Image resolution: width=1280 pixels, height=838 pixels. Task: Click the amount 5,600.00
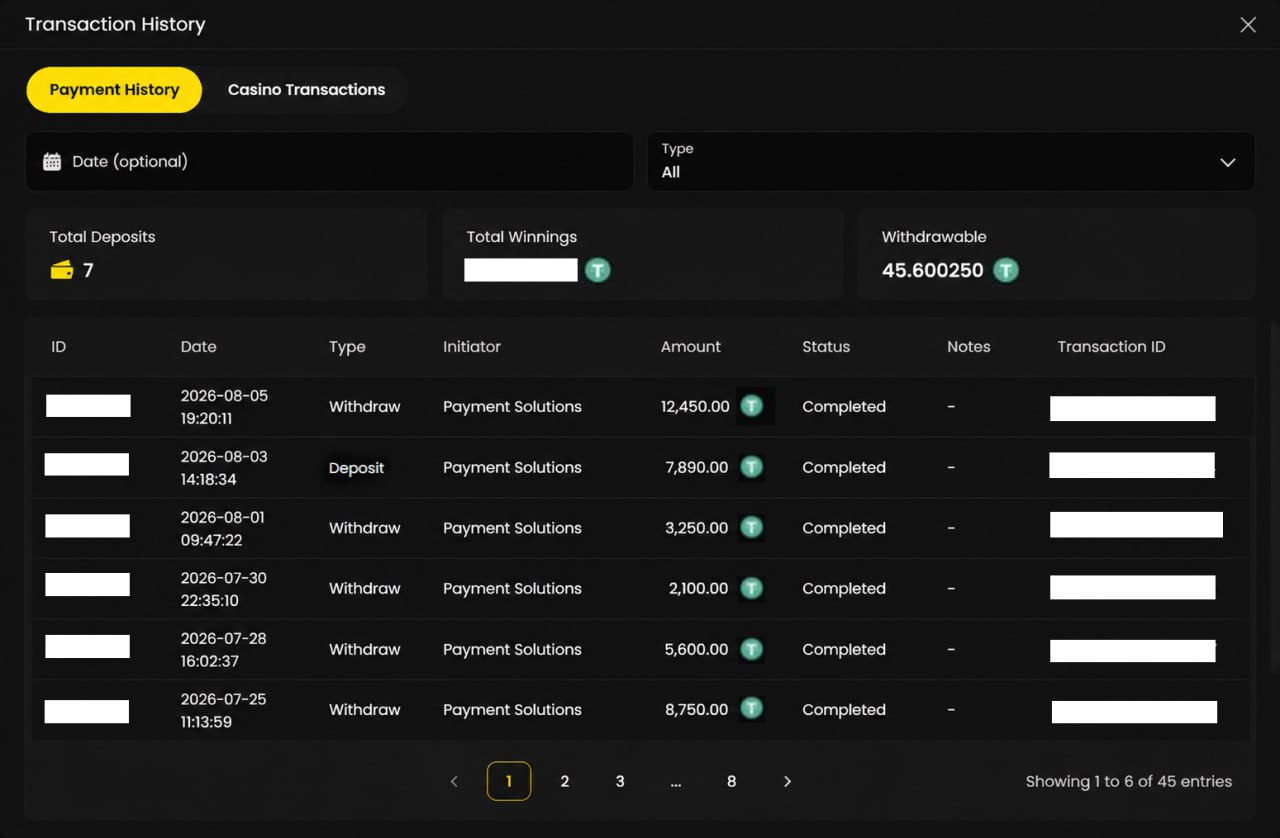pyautogui.click(x=696, y=649)
